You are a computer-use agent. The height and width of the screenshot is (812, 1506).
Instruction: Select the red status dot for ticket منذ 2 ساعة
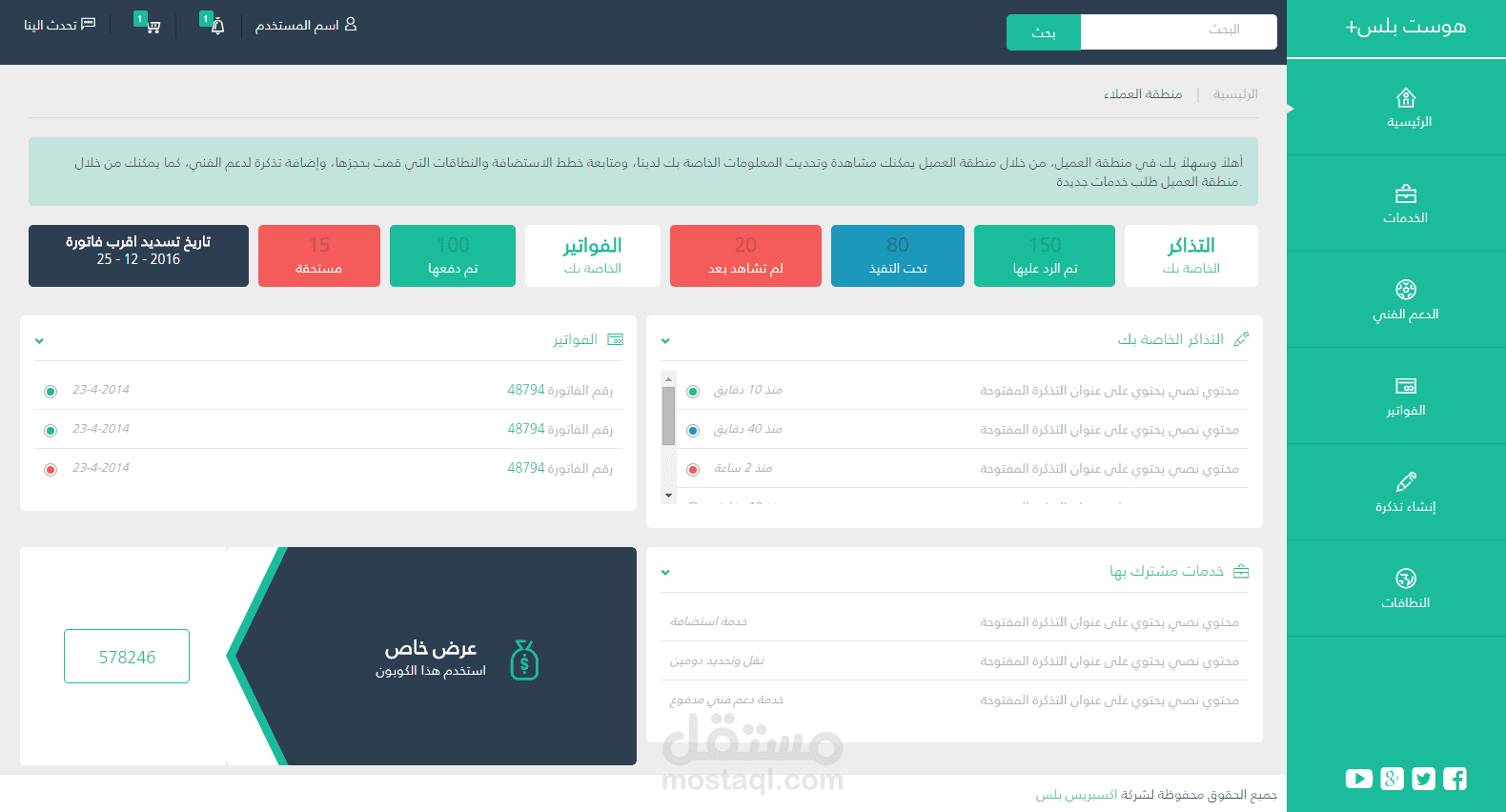[693, 470]
